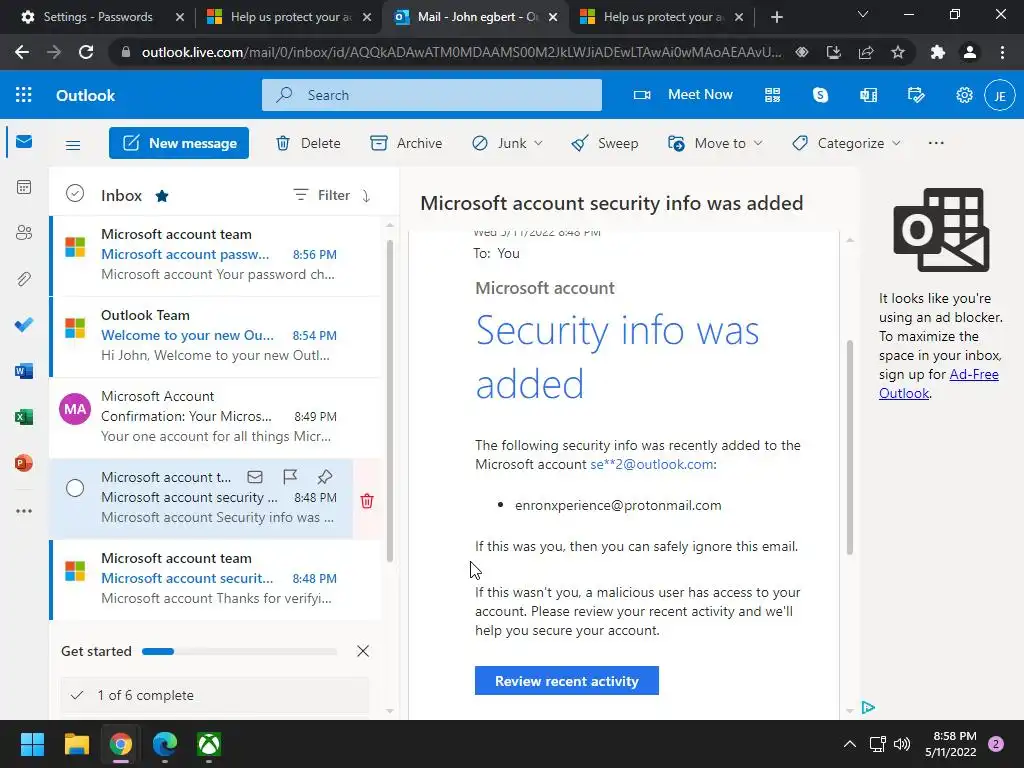Open Xbox app from taskbar
Screen dimensions: 1024x768
coord(209,744)
